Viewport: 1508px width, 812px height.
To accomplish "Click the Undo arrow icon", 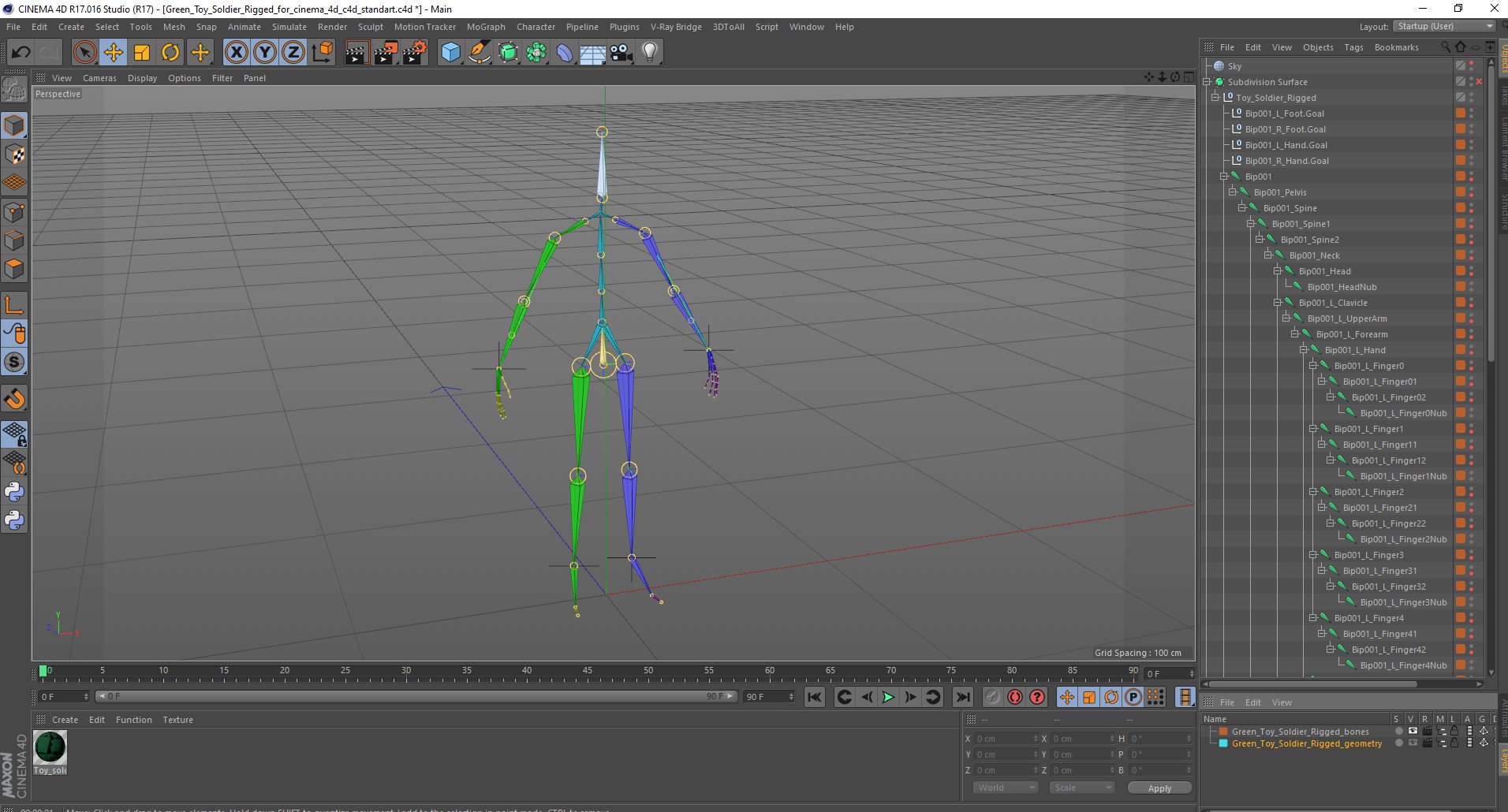I will tap(21, 53).
